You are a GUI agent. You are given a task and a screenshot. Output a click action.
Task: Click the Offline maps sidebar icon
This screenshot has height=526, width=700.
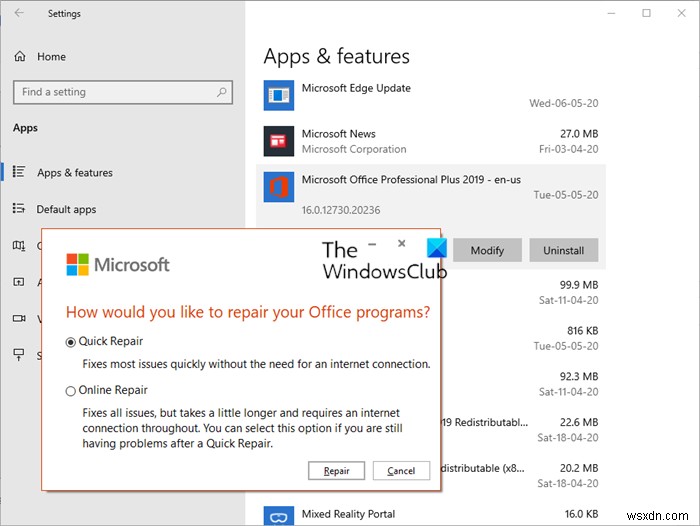tap(19, 245)
